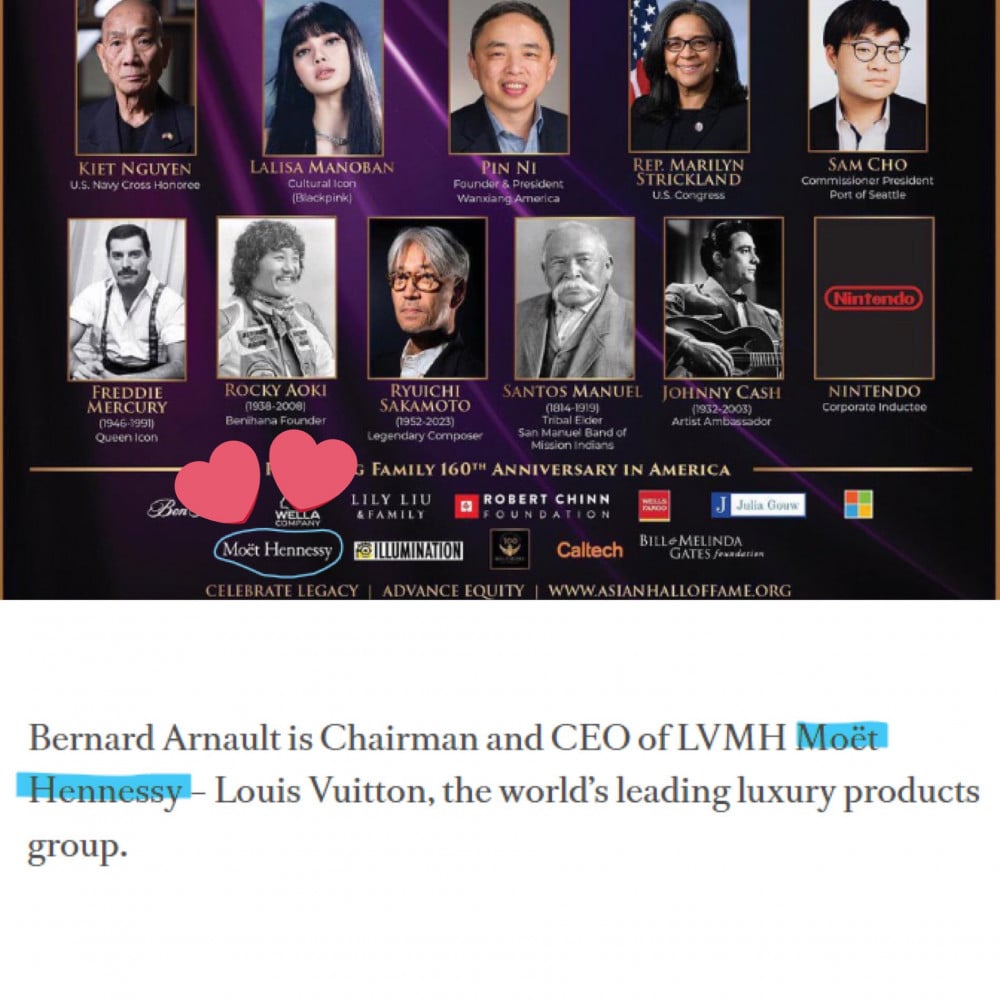
Task: Click the Rocky Aoki name caption
Action: 276,390
